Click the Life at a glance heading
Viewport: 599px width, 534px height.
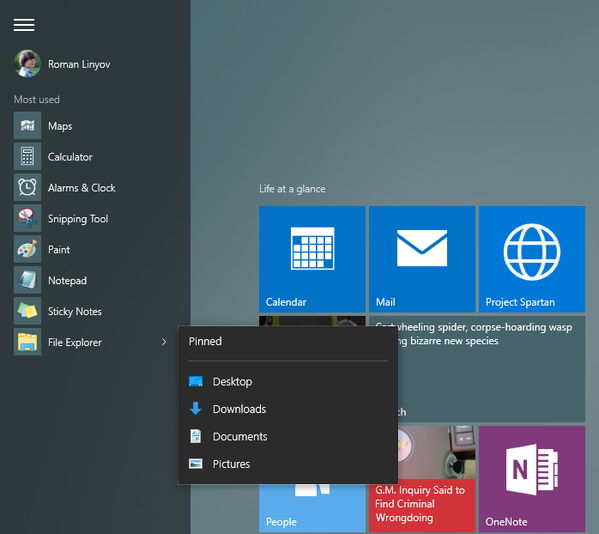coord(292,189)
